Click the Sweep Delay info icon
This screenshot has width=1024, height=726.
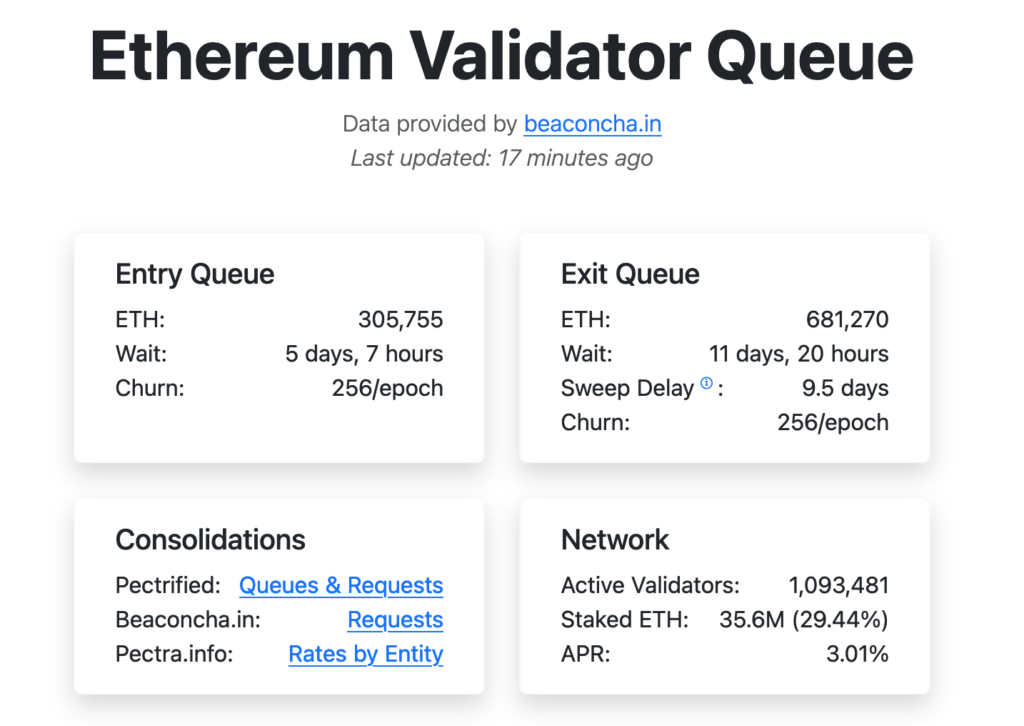click(x=708, y=384)
